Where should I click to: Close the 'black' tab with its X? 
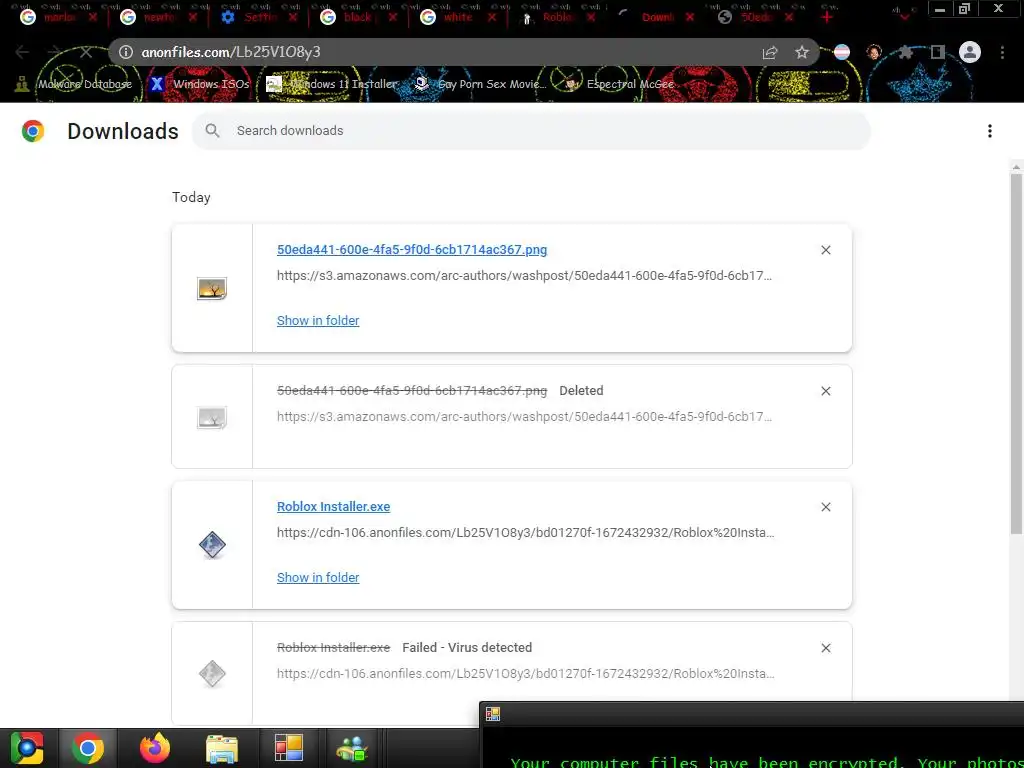point(392,18)
